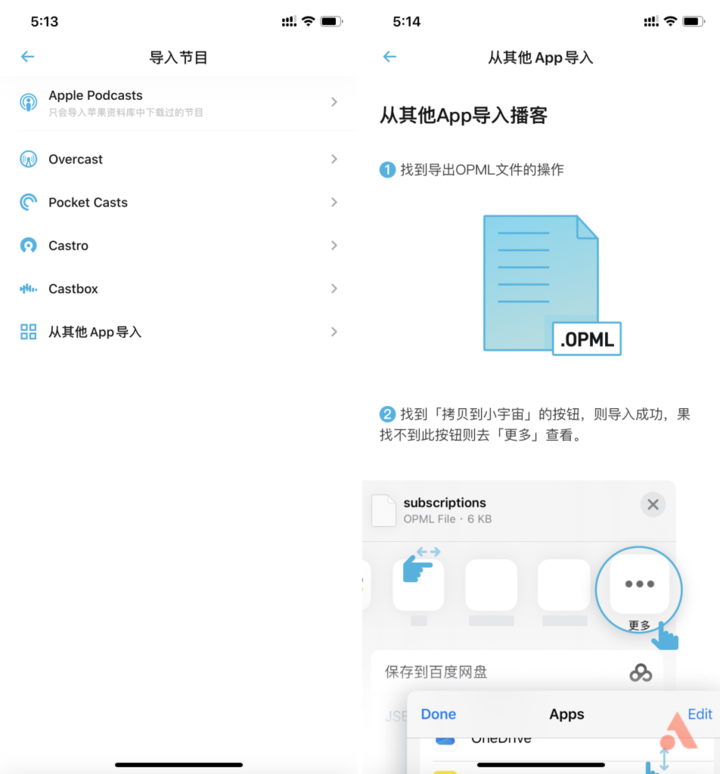This screenshot has height=774, width=720.
Task: Tap the subscriptions file thumbnail icon
Action: pyautogui.click(x=383, y=510)
